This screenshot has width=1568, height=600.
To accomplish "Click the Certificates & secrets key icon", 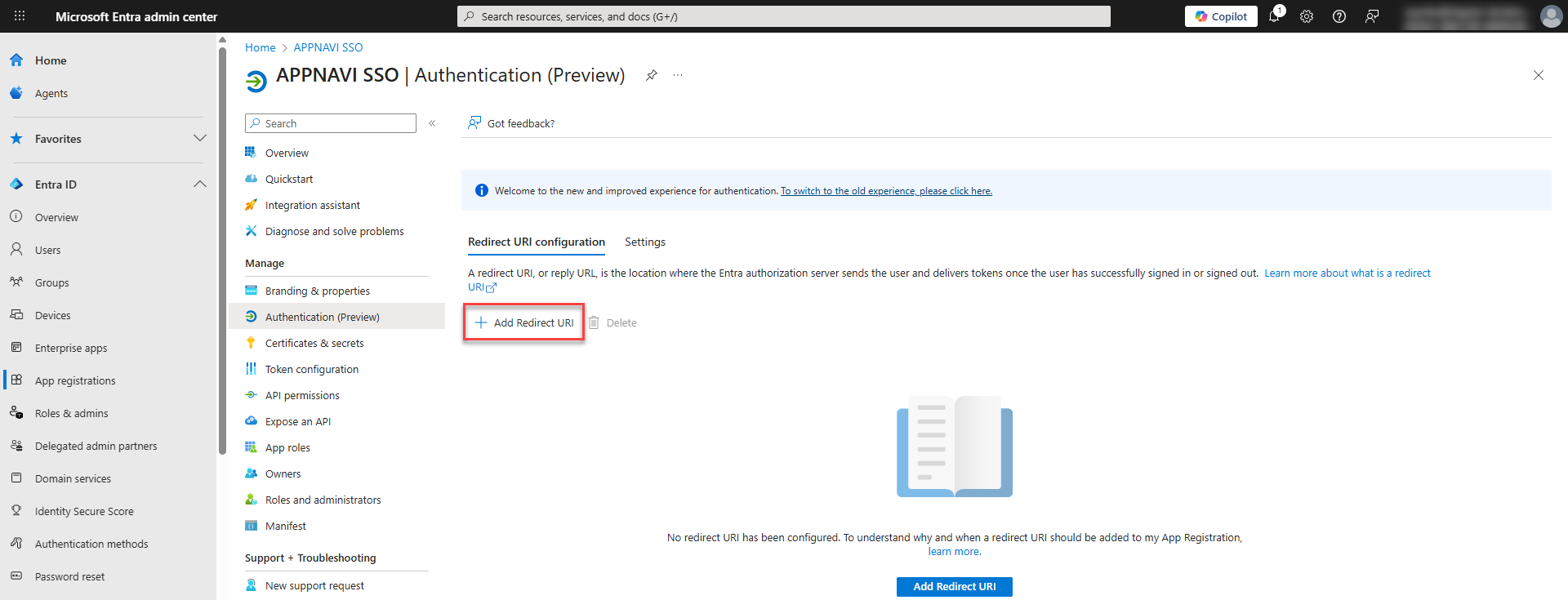I will click(x=252, y=343).
